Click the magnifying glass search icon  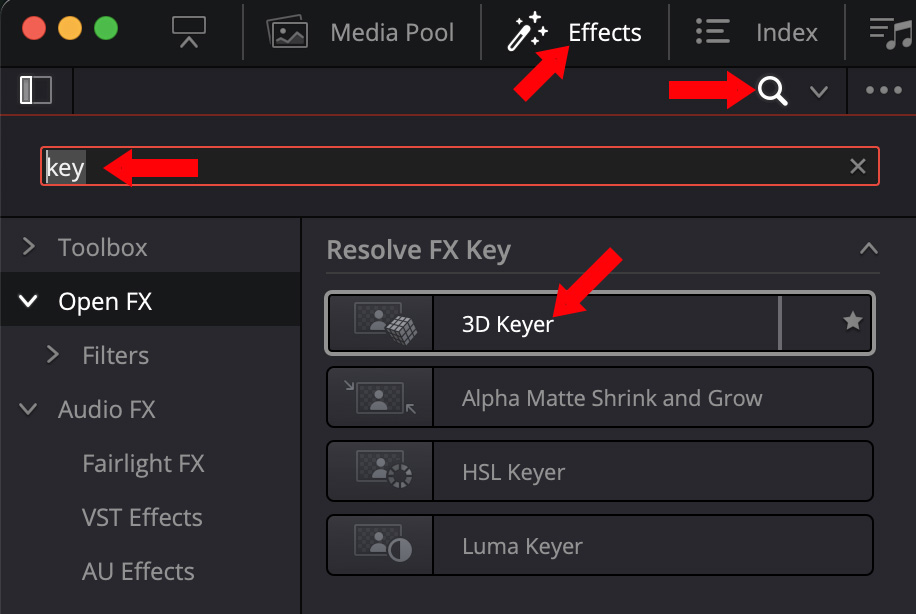[x=772, y=91]
